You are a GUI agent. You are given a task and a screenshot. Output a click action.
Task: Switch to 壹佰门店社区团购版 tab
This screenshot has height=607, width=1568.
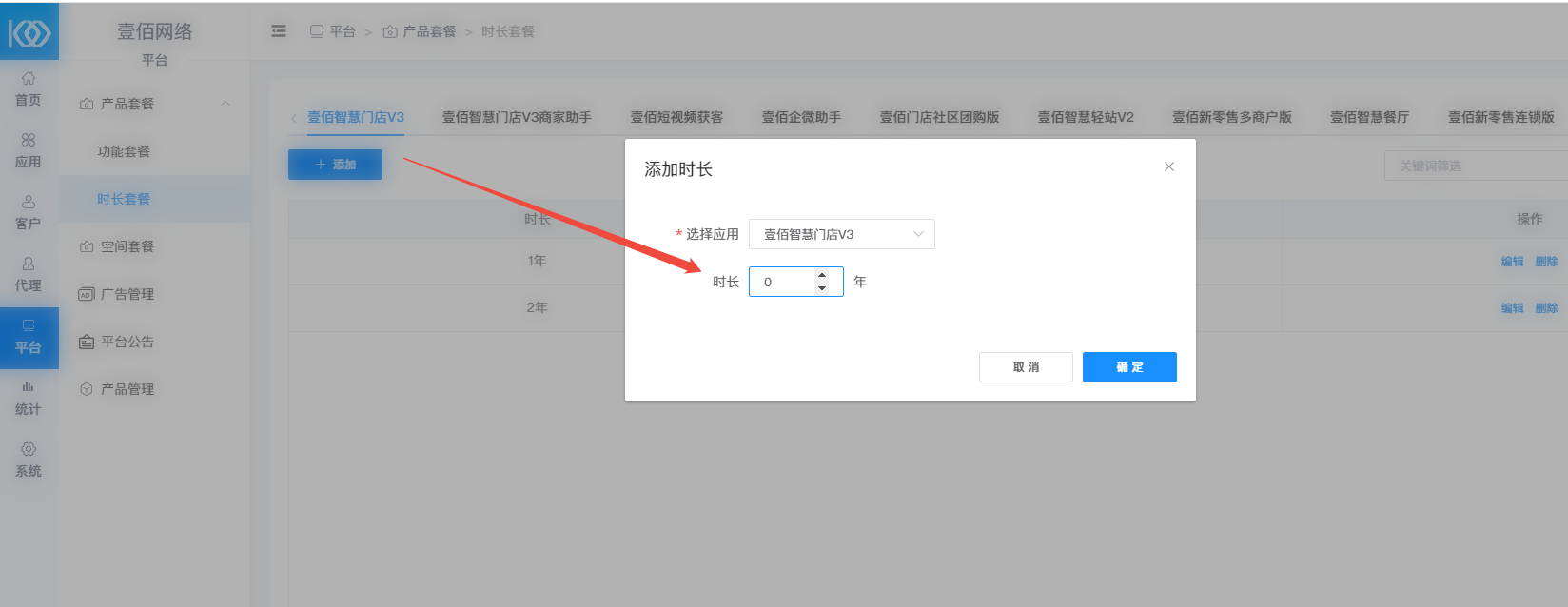pos(939,117)
